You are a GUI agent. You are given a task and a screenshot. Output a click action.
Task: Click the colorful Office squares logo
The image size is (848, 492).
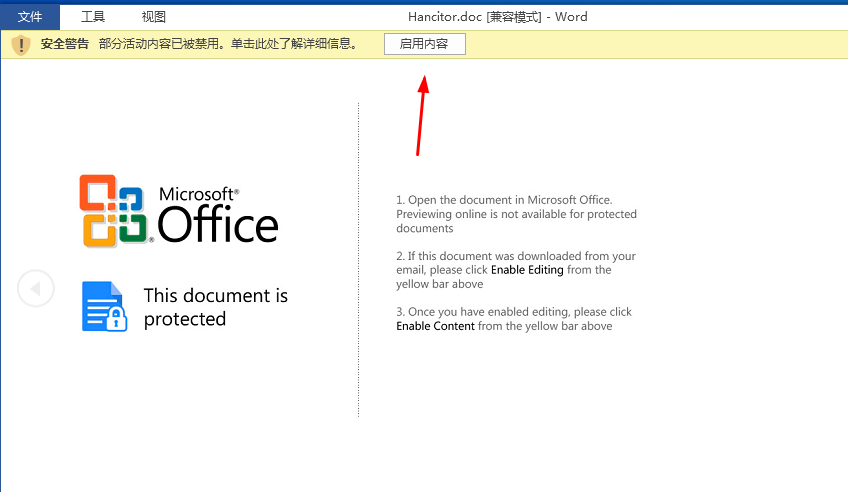click(114, 211)
